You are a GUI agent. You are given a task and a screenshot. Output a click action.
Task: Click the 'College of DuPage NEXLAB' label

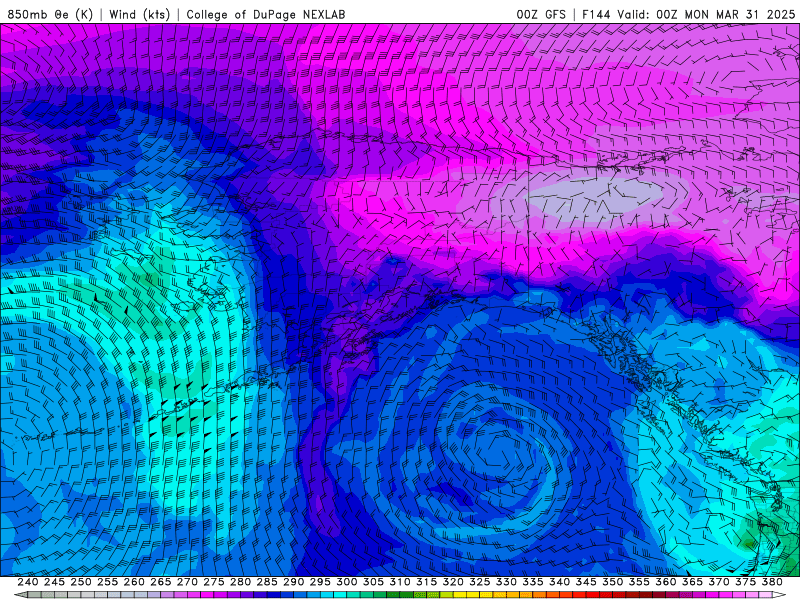coord(265,14)
